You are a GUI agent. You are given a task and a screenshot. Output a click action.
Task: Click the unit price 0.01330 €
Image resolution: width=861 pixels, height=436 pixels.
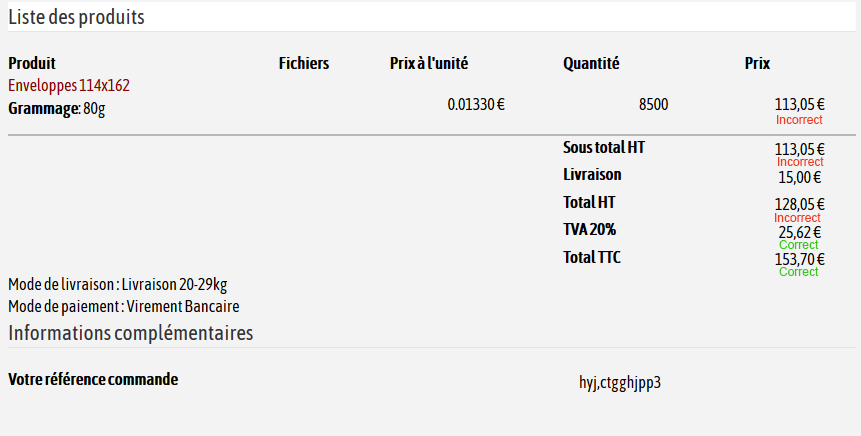point(476,104)
